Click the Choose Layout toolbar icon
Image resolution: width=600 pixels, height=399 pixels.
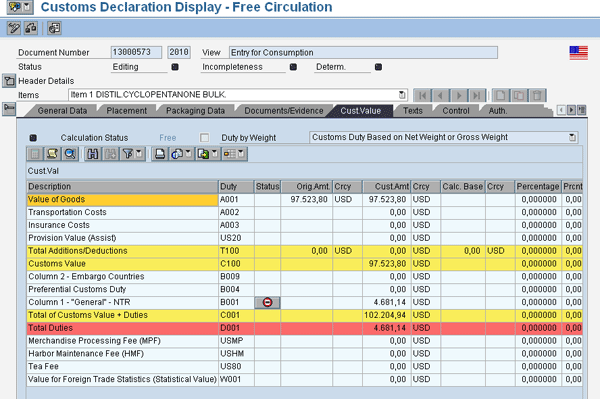(x=230, y=154)
